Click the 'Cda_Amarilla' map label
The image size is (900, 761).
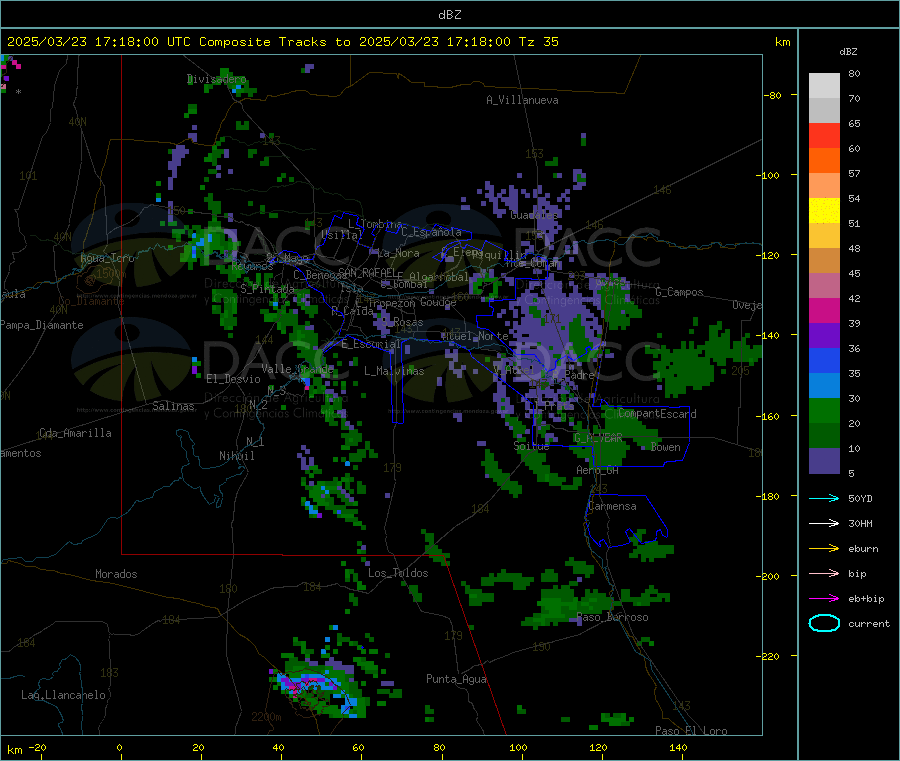[x=75, y=433]
